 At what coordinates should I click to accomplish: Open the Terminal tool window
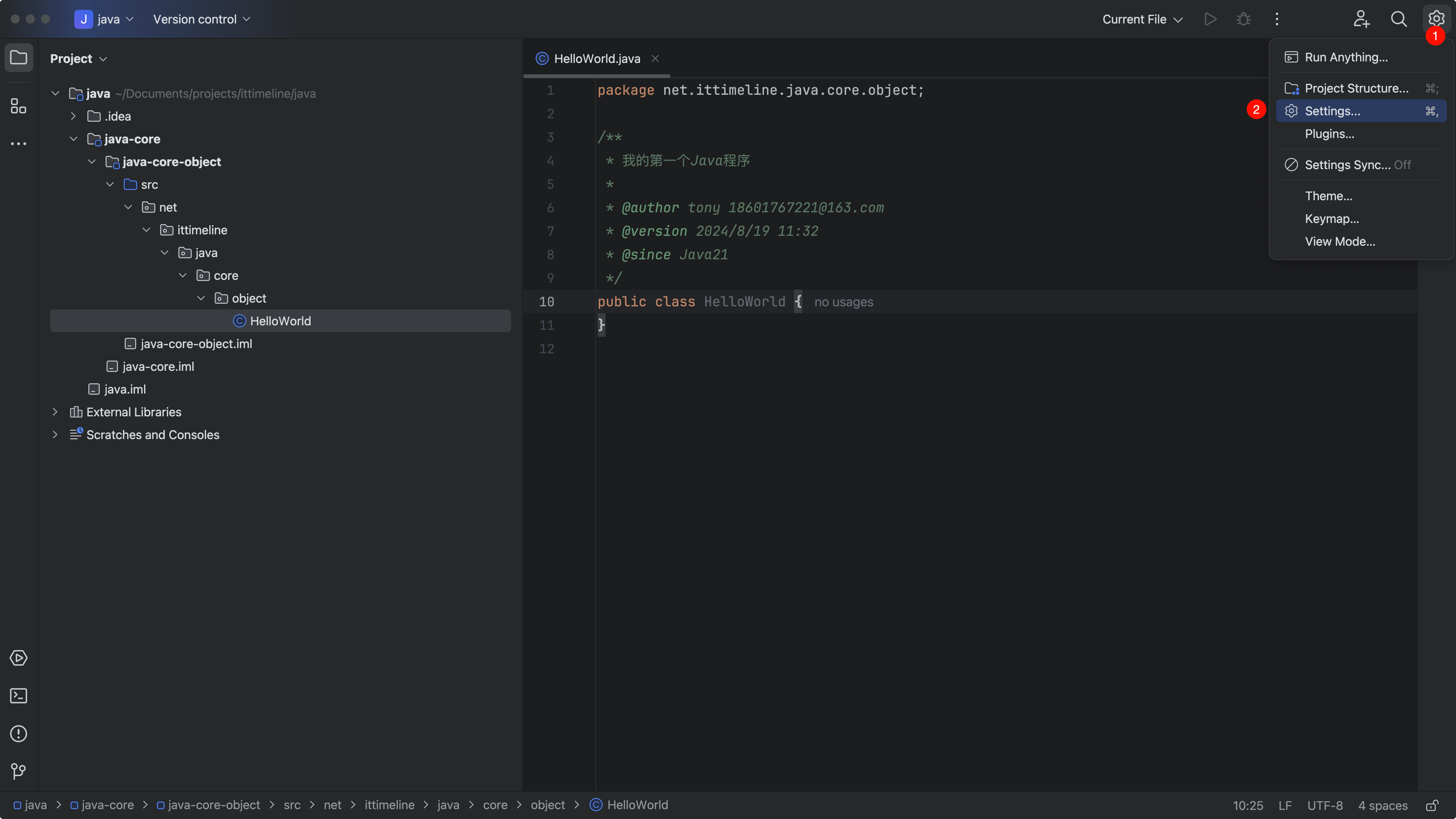(x=18, y=696)
